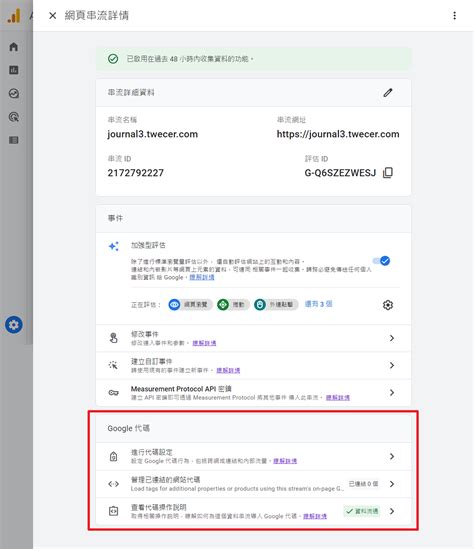Click the data flowing status badge
This screenshot has height=549, width=474.
pyautogui.click(x=362, y=511)
